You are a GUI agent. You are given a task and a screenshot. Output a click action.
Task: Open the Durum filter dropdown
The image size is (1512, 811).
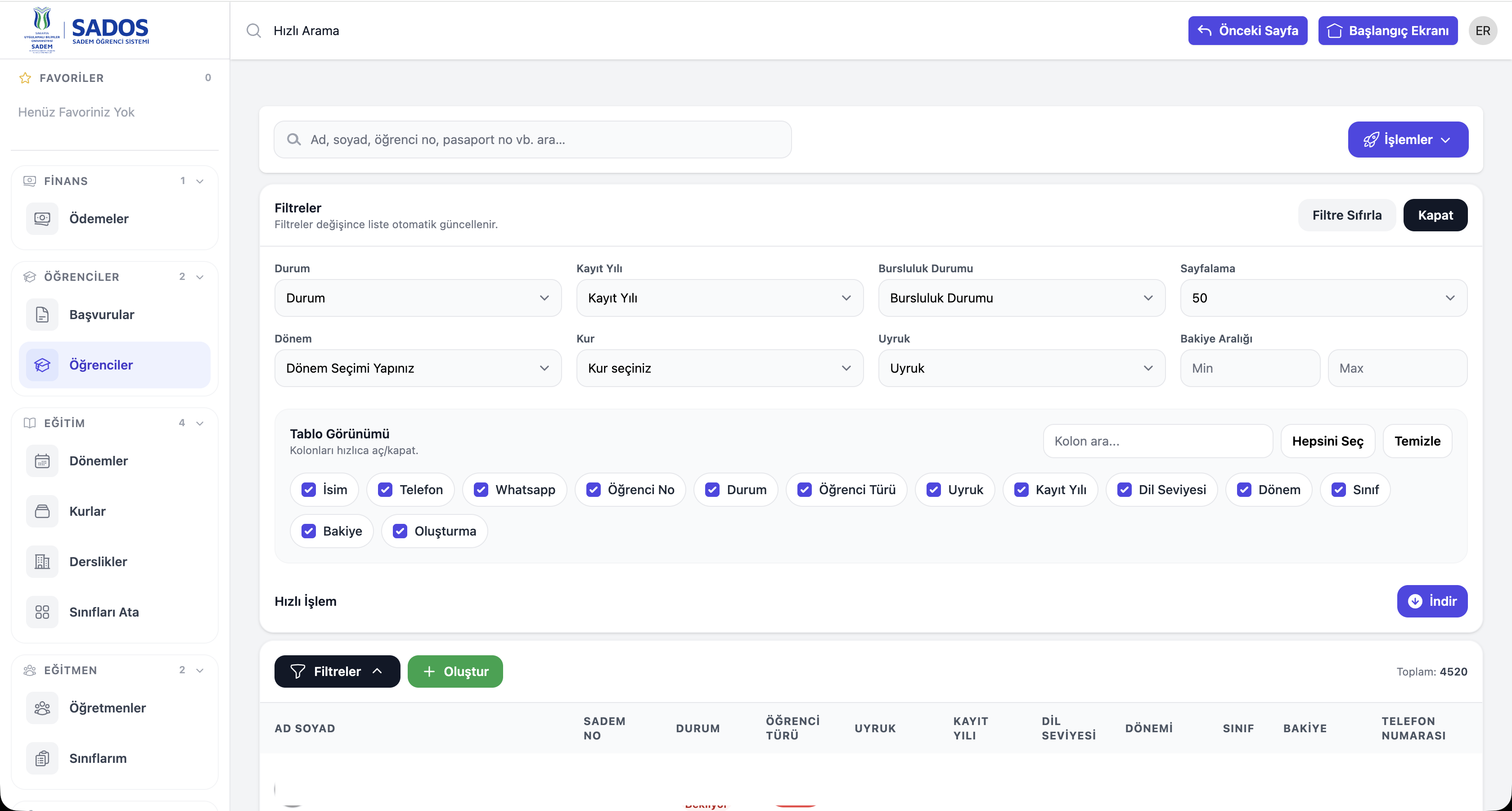pos(418,298)
